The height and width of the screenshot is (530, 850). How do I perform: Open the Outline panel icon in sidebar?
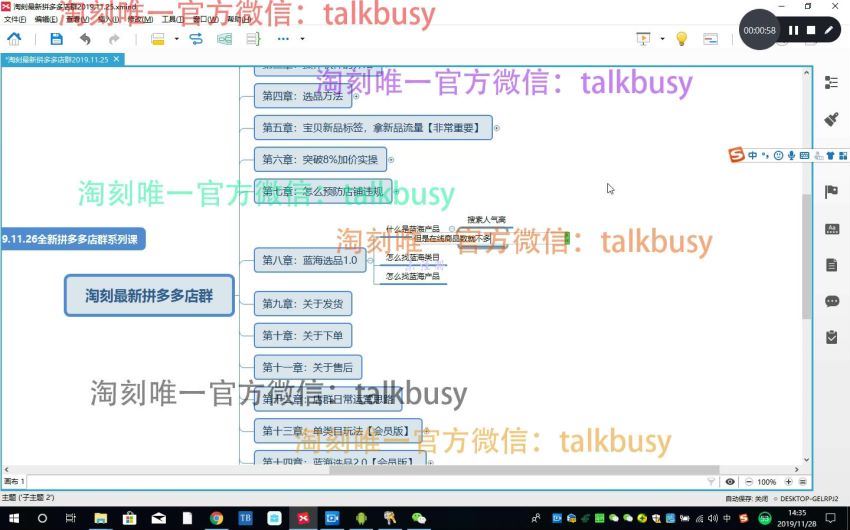(831, 82)
